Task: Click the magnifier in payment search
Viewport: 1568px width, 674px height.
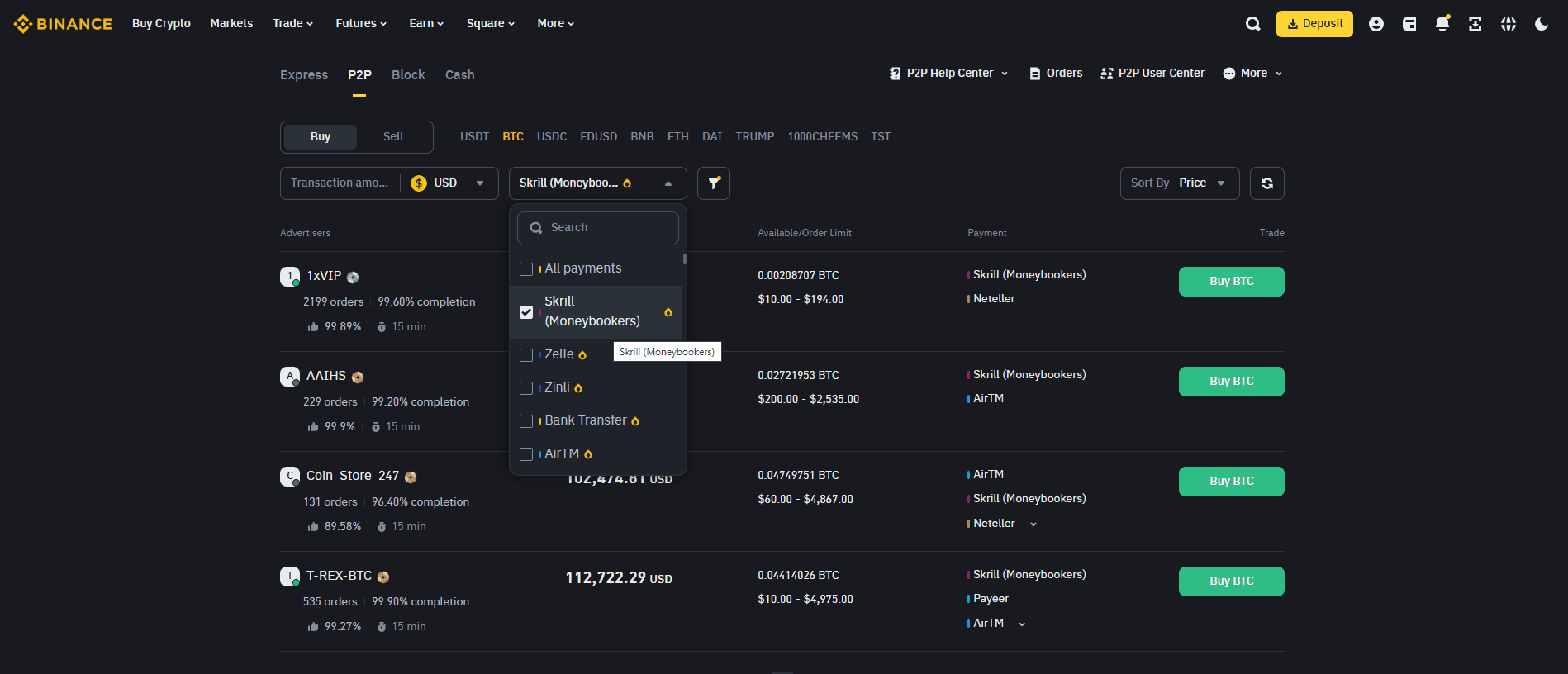Action: coord(536,228)
